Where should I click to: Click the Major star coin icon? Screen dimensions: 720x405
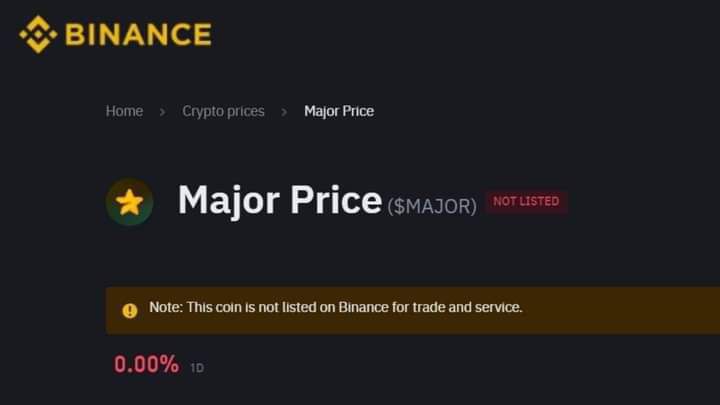click(129, 202)
